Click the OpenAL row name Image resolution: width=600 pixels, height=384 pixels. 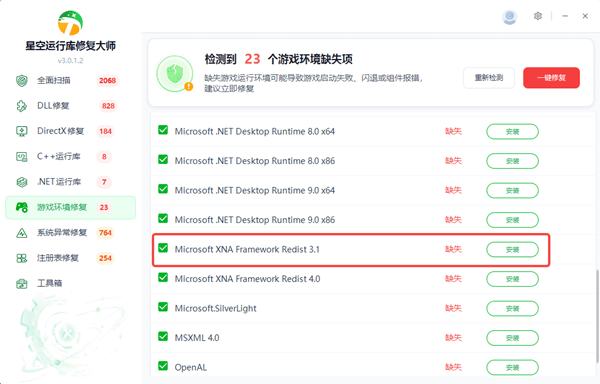pyautogui.click(x=191, y=367)
